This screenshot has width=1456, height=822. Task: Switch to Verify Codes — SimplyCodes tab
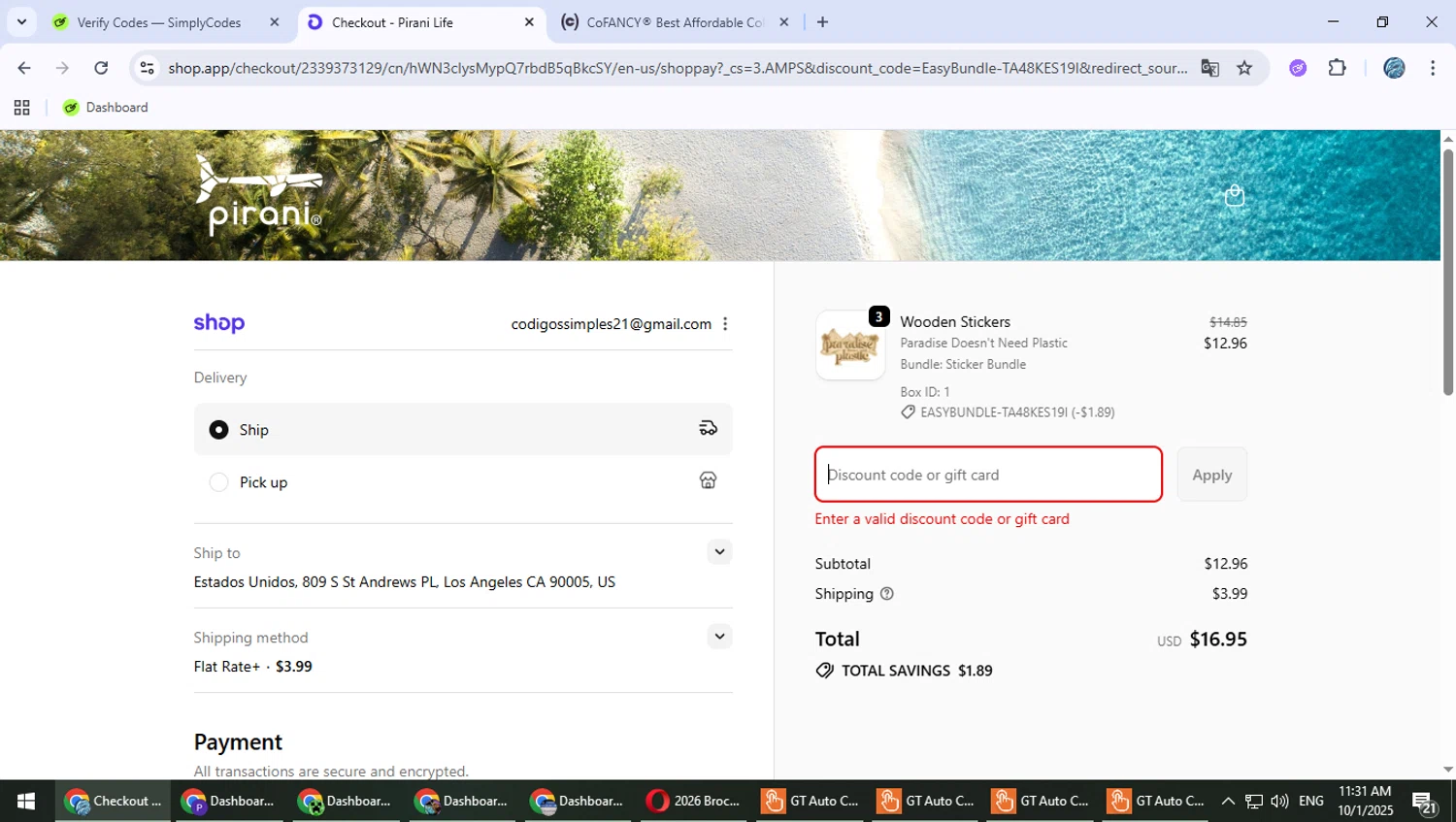pyautogui.click(x=160, y=22)
